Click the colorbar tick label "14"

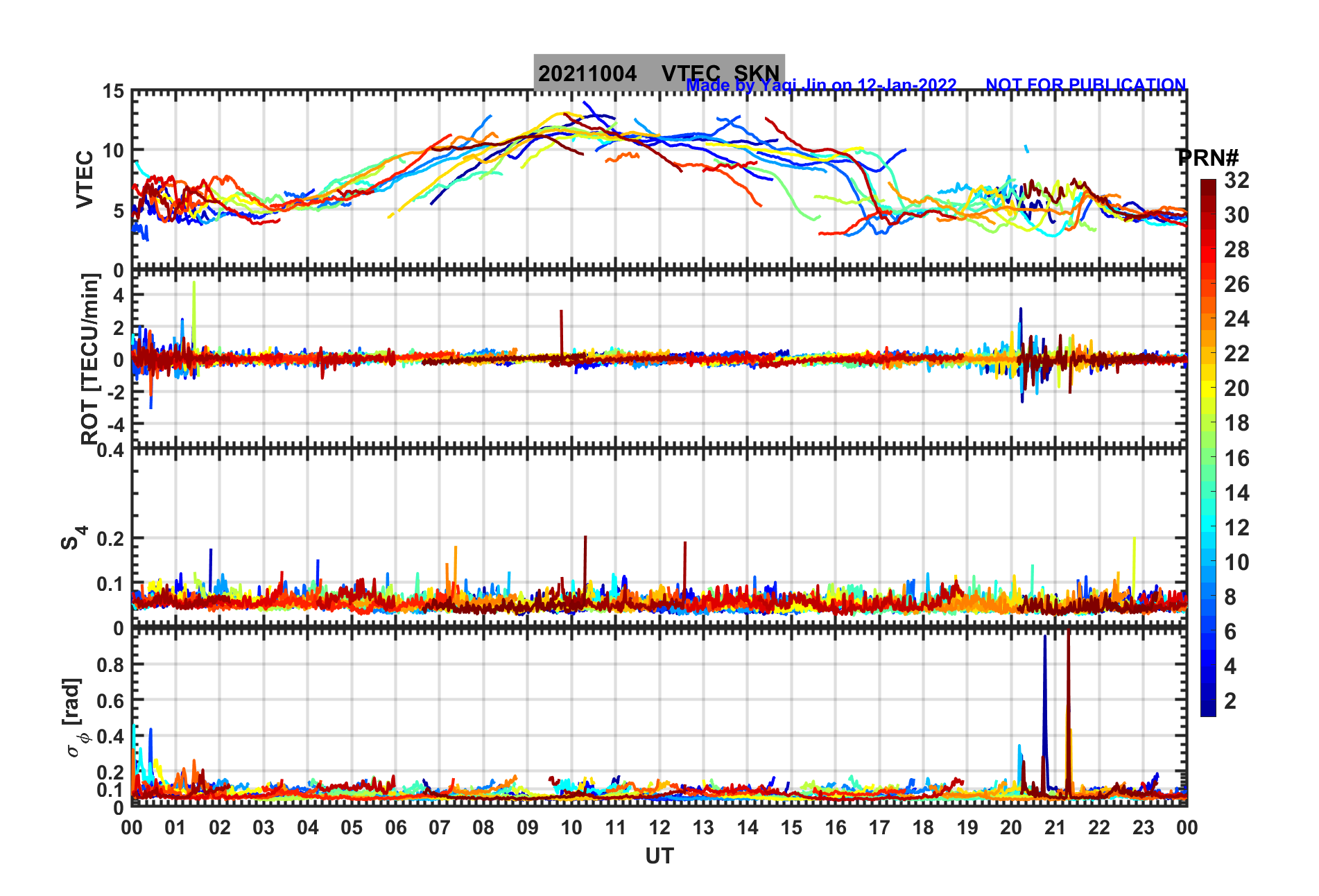click(1236, 493)
